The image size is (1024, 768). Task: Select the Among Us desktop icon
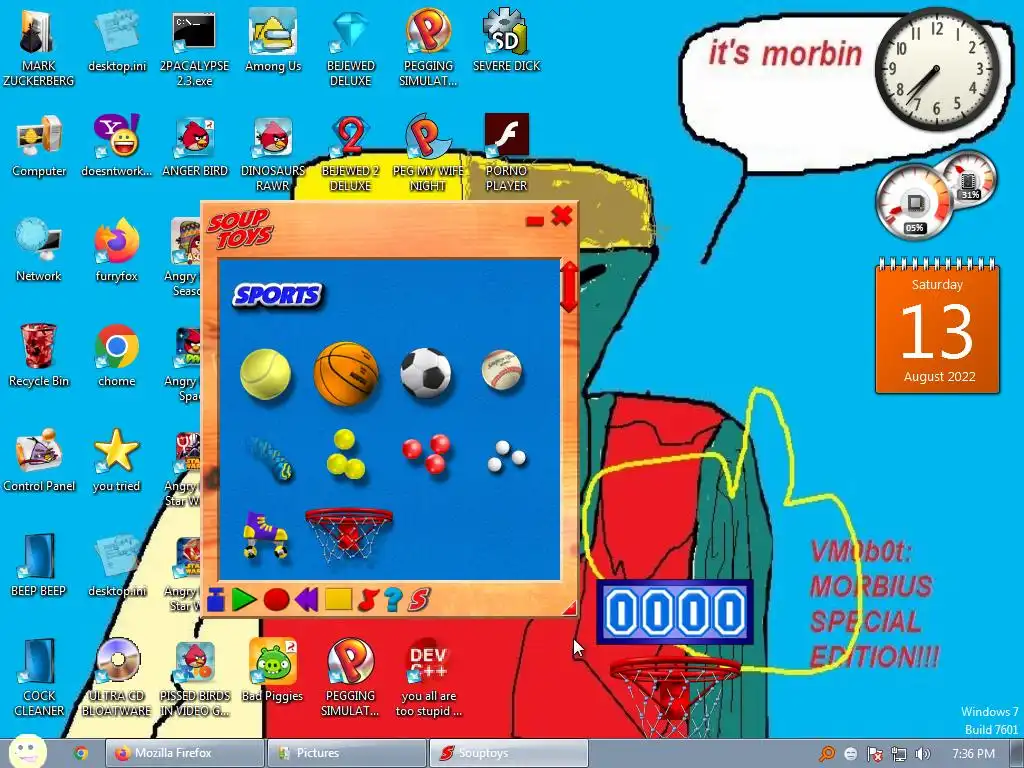click(x=273, y=41)
